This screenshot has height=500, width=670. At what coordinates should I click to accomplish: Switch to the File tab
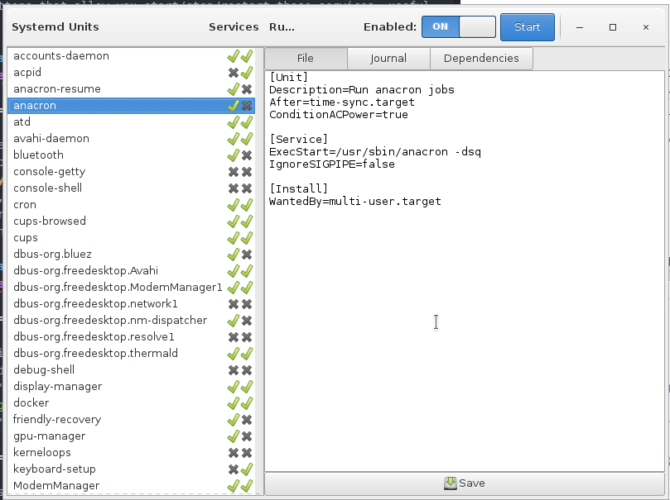tap(306, 58)
